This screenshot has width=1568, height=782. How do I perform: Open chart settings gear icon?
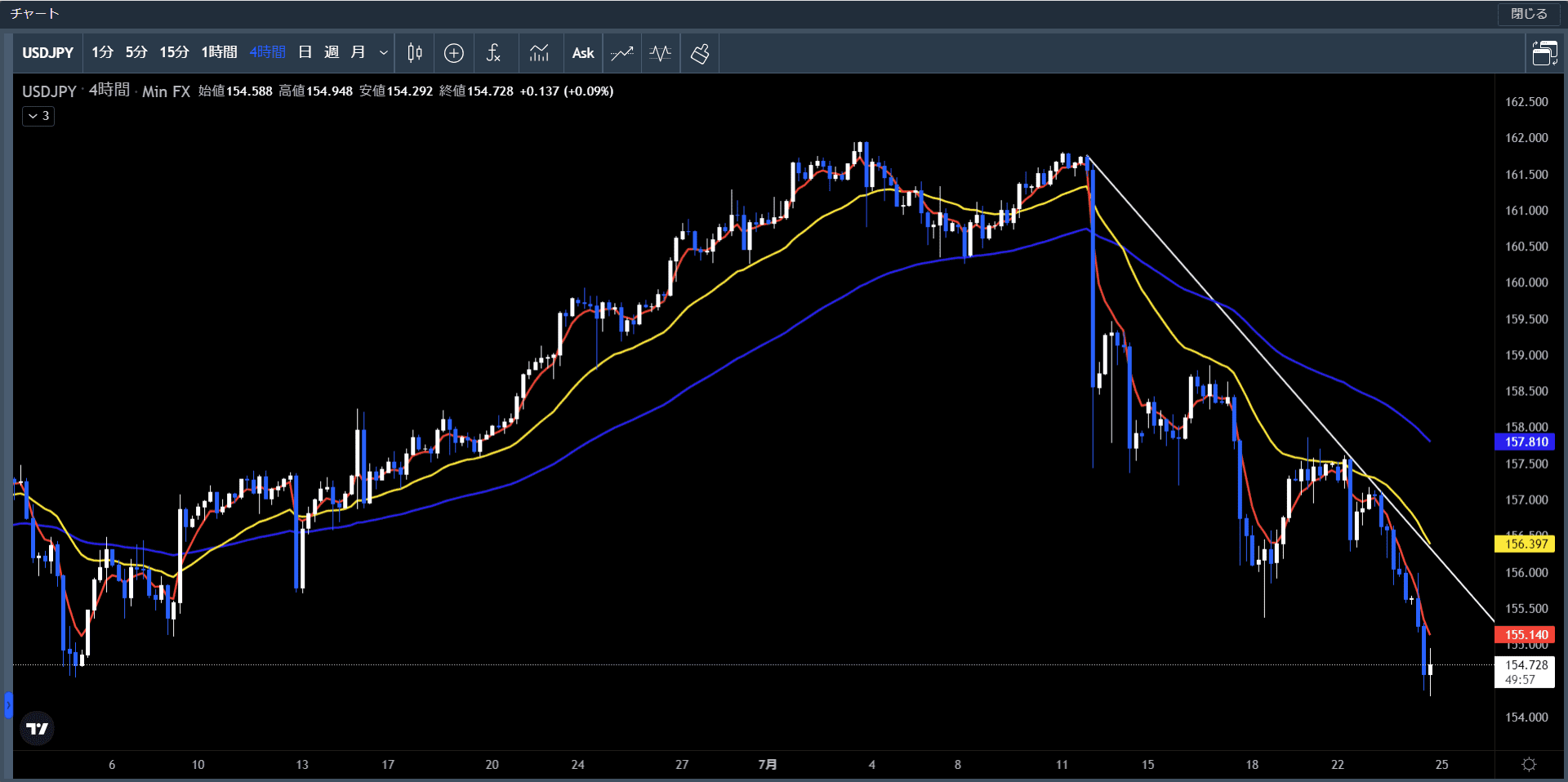point(1530,764)
